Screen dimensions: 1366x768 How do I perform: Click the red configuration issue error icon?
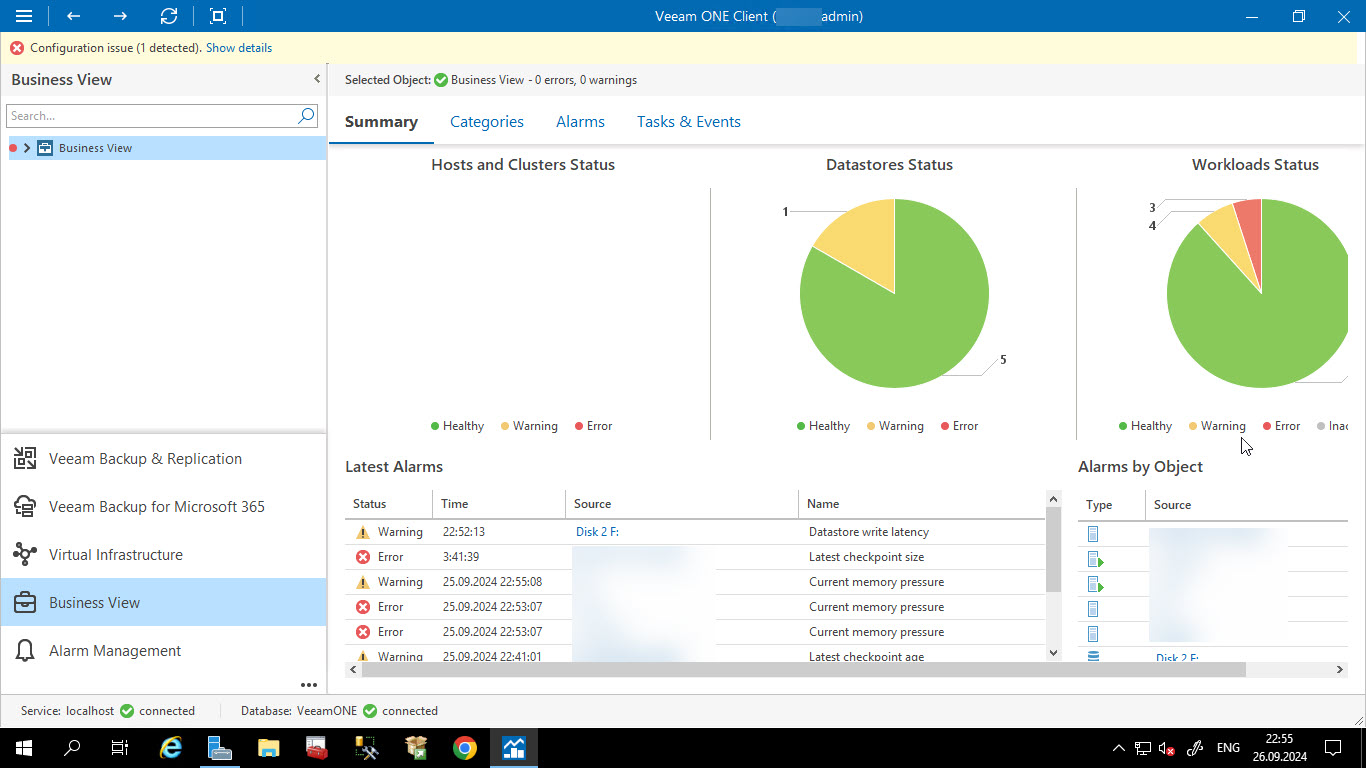[x=17, y=48]
